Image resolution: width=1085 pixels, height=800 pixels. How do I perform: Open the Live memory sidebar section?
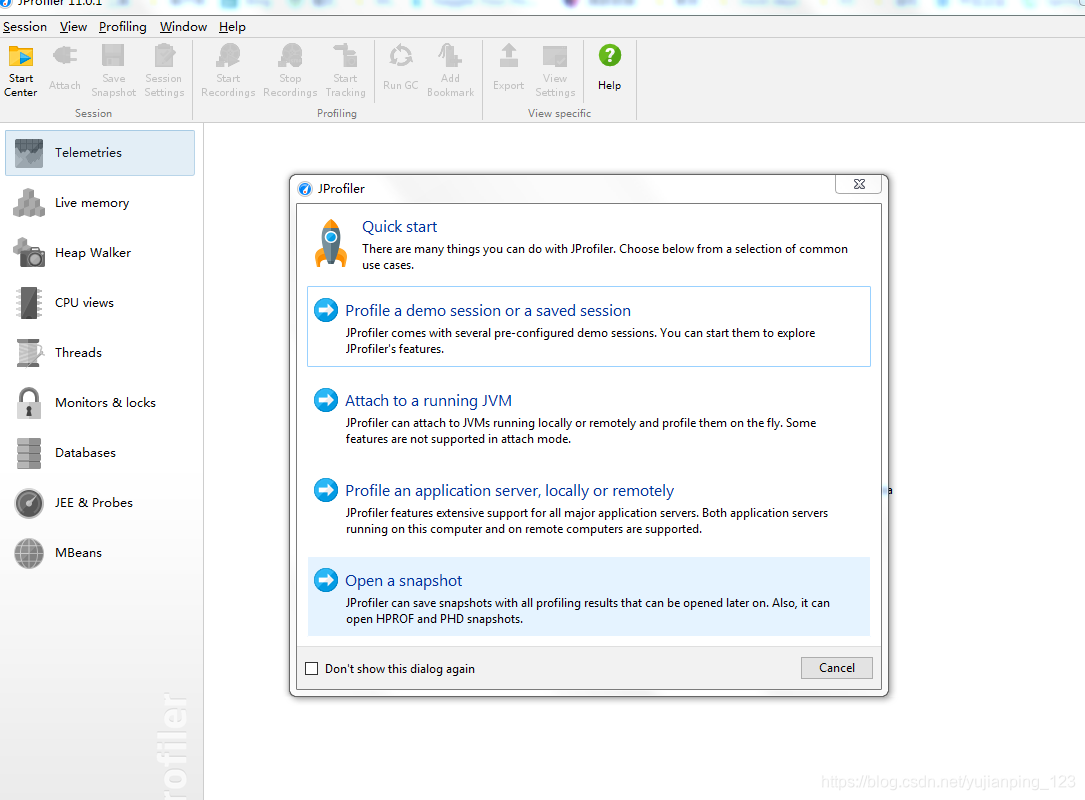pos(100,203)
